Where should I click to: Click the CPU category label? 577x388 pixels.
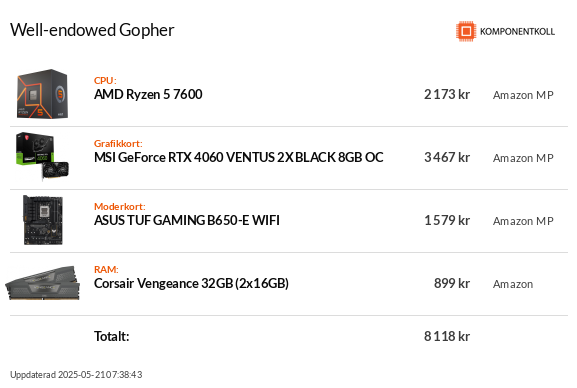(105, 81)
